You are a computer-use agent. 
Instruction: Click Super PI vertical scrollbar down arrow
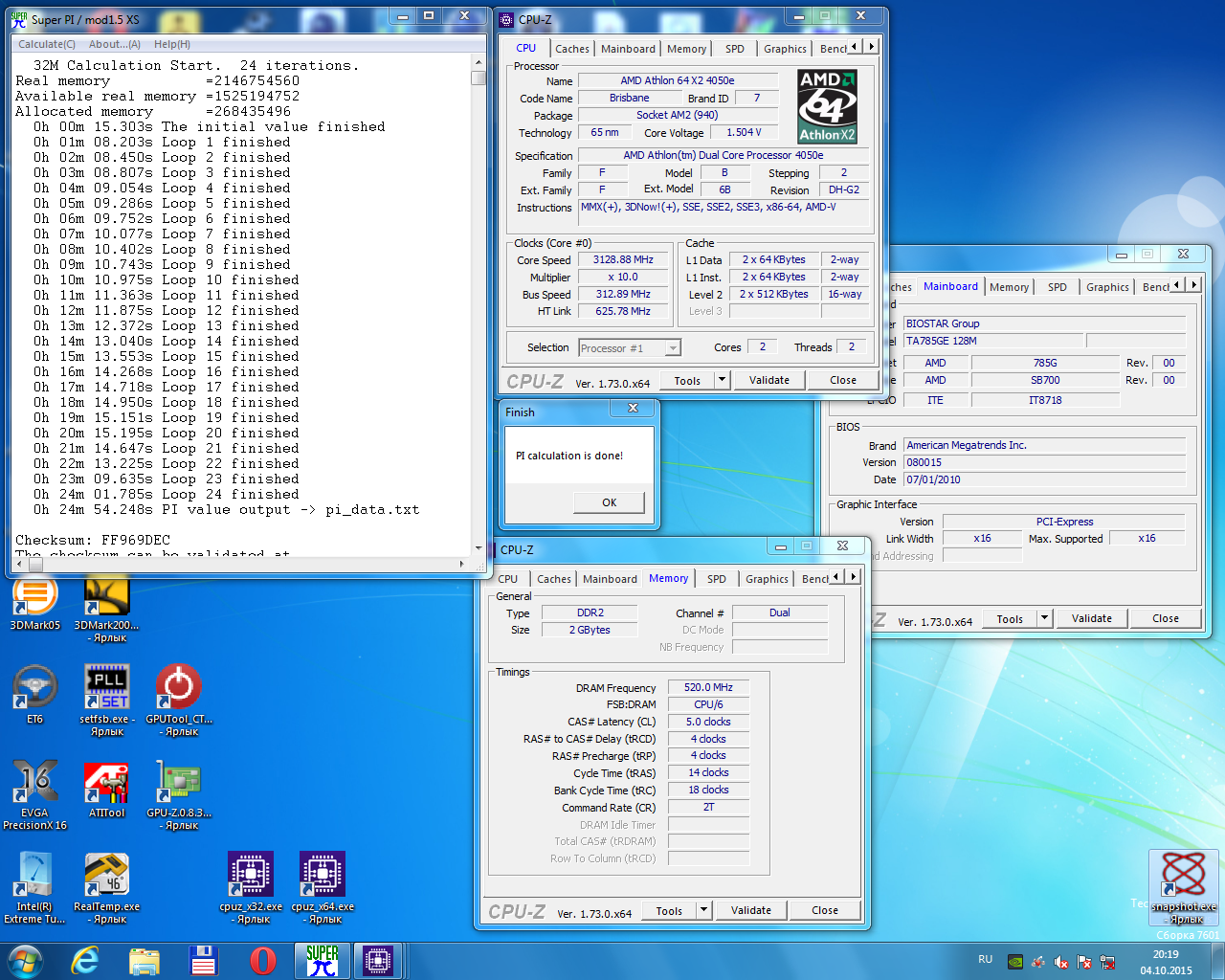coord(479,548)
